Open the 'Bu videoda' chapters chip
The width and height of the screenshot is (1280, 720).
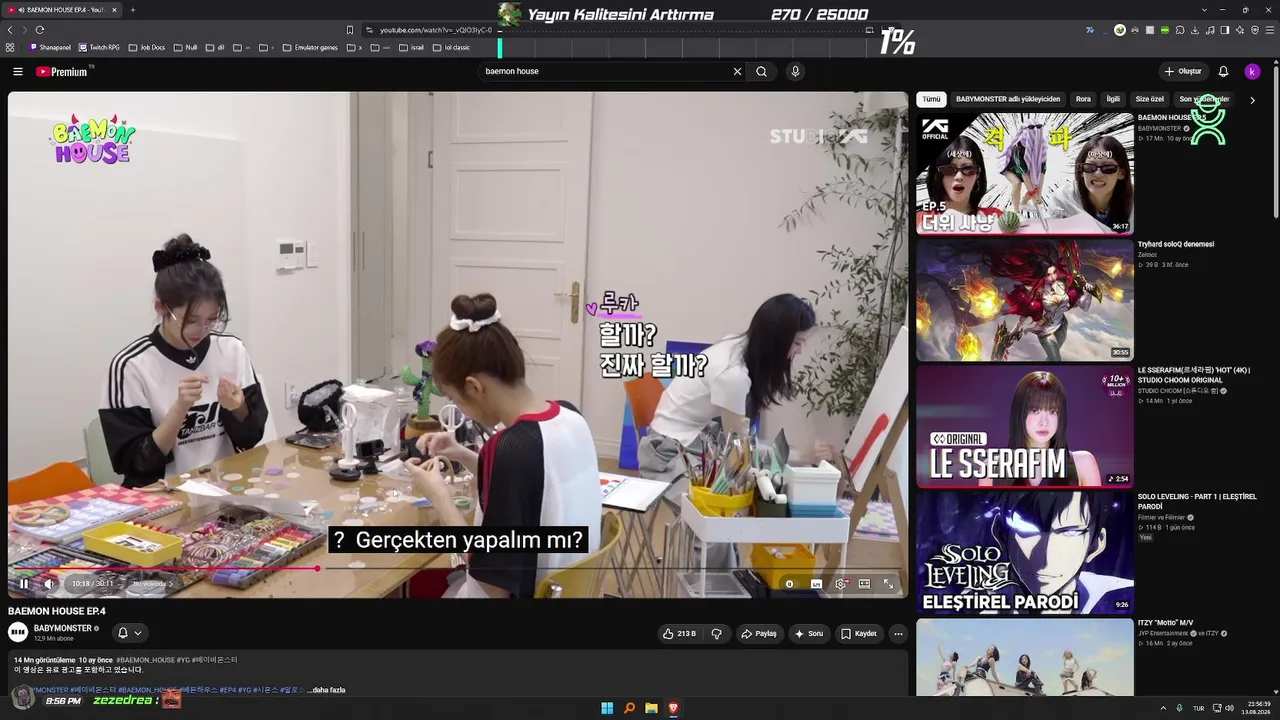pos(152,584)
